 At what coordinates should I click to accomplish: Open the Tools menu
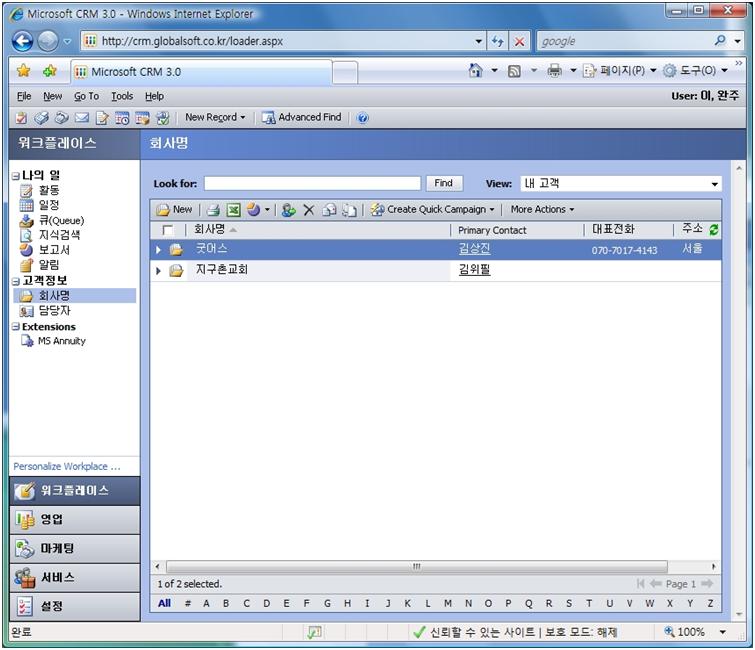pyautogui.click(x=122, y=96)
